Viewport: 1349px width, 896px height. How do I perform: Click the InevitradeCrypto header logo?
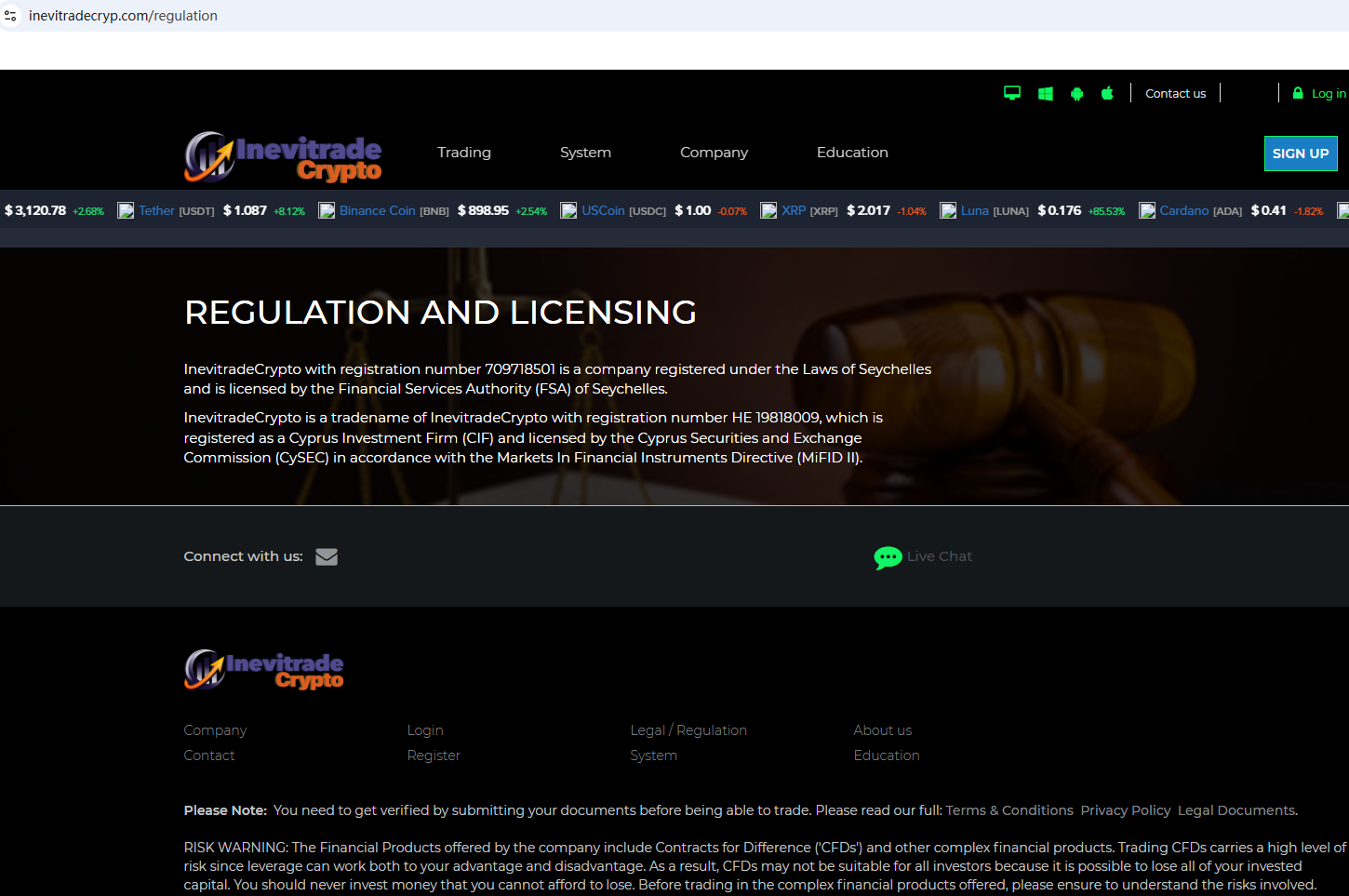click(283, 155)
